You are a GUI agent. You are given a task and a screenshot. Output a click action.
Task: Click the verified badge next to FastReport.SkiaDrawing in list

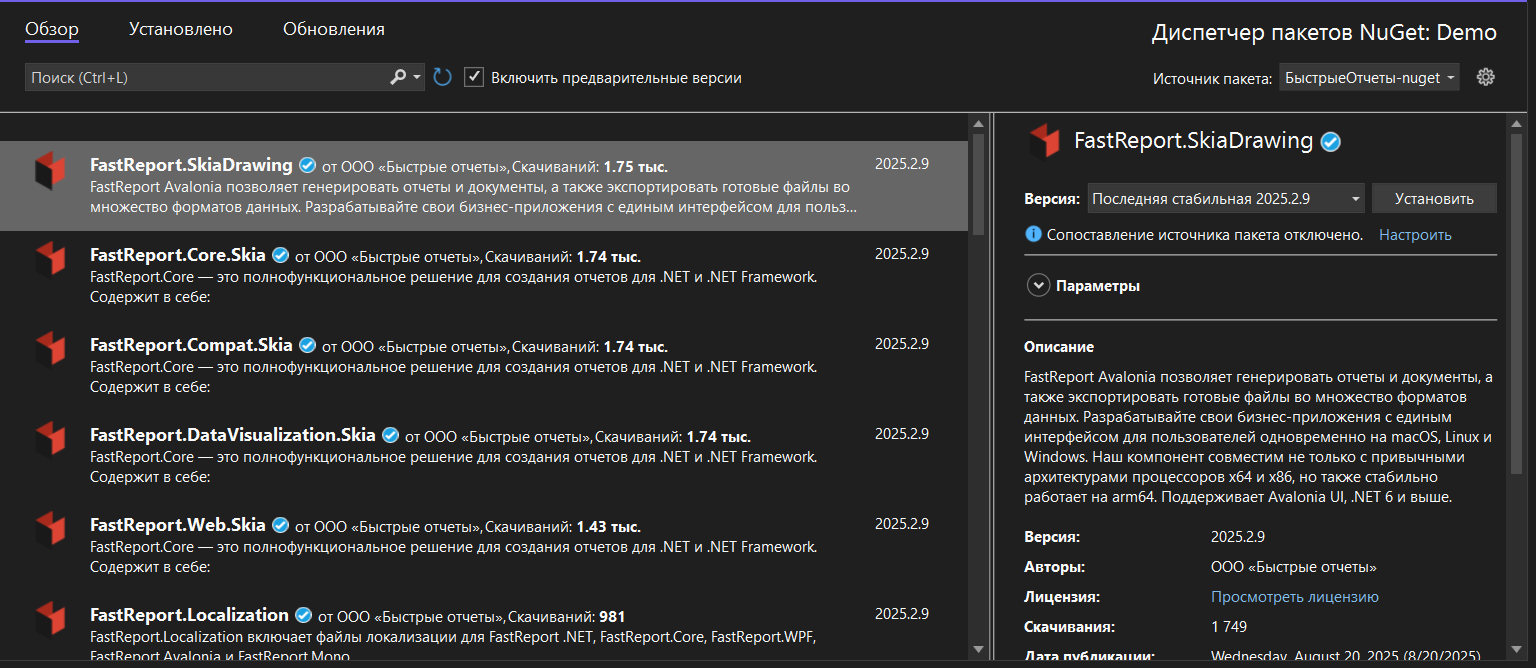(x=308, y=165)
